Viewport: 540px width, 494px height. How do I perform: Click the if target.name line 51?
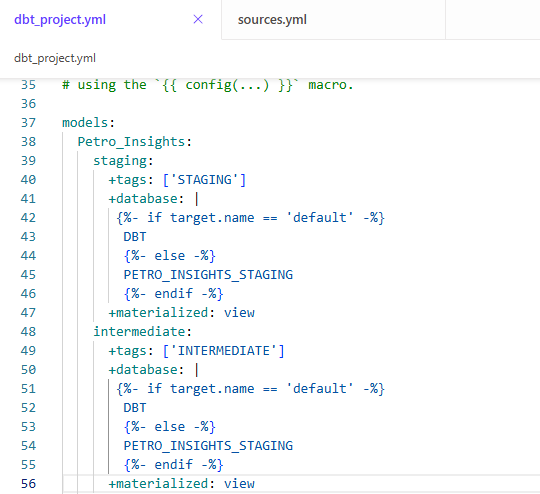point(250,389)
